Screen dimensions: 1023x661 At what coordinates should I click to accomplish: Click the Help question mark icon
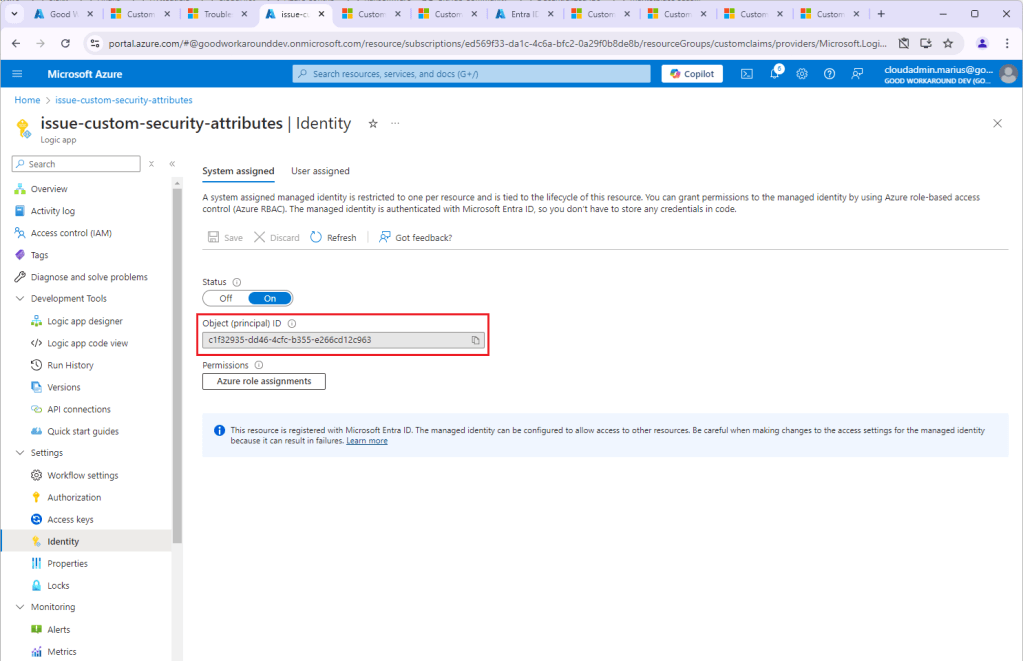click(x=829, y=74)
